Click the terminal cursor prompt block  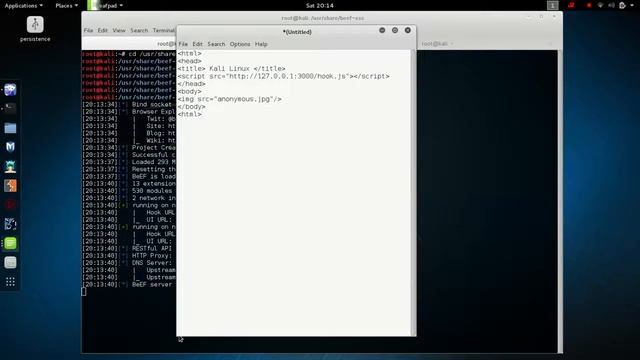pos(84,291)
